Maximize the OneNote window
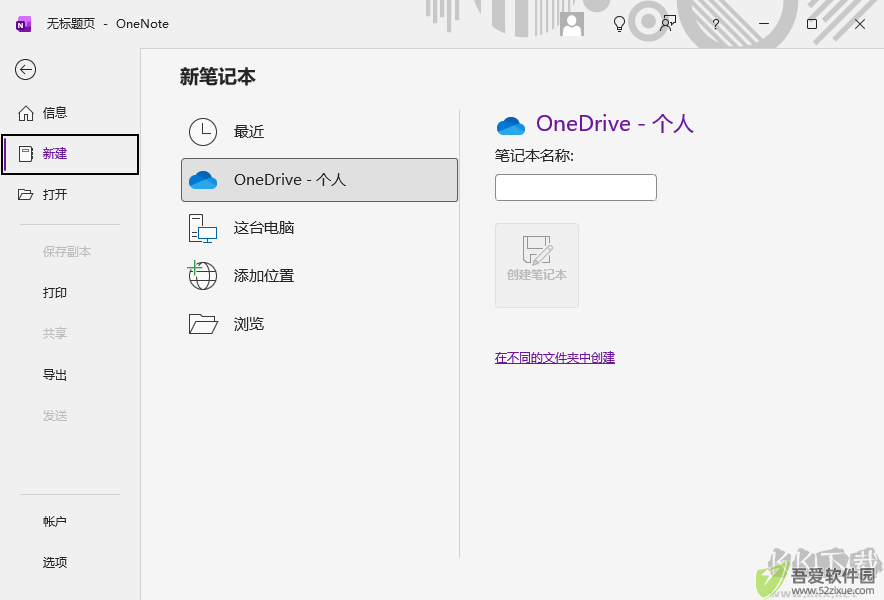 [x=812, y=24]
